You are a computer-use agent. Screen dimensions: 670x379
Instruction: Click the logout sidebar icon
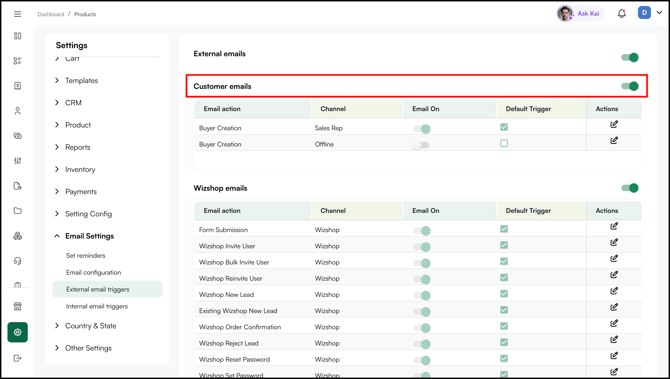click(x=18, y=358)
